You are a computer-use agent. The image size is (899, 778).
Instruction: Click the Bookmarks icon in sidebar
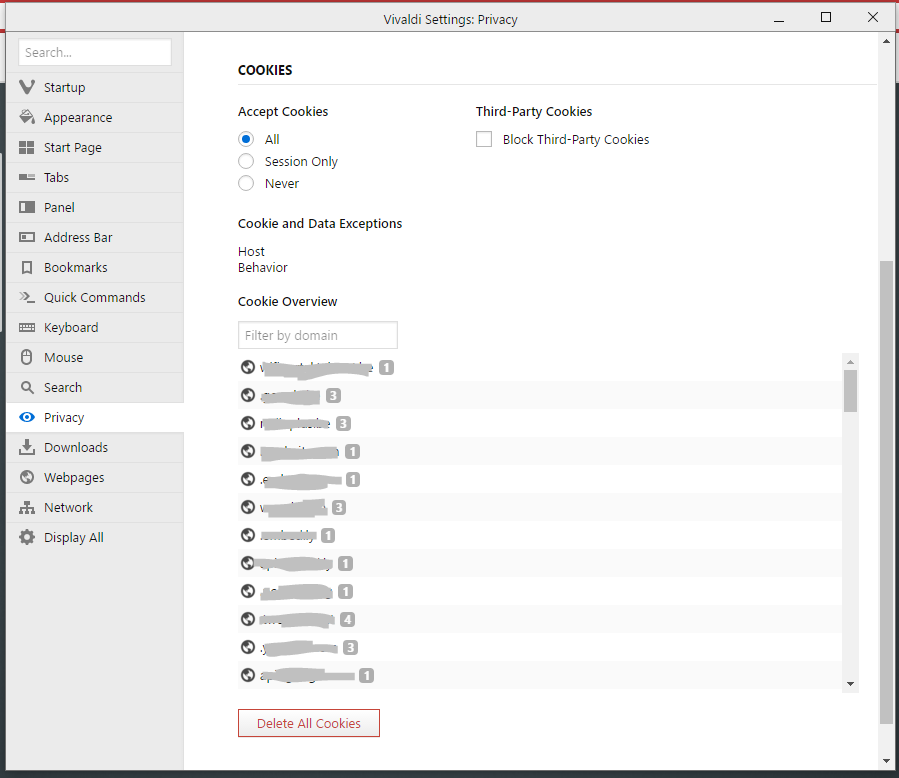pyautogui.click(x=27, y=267)
